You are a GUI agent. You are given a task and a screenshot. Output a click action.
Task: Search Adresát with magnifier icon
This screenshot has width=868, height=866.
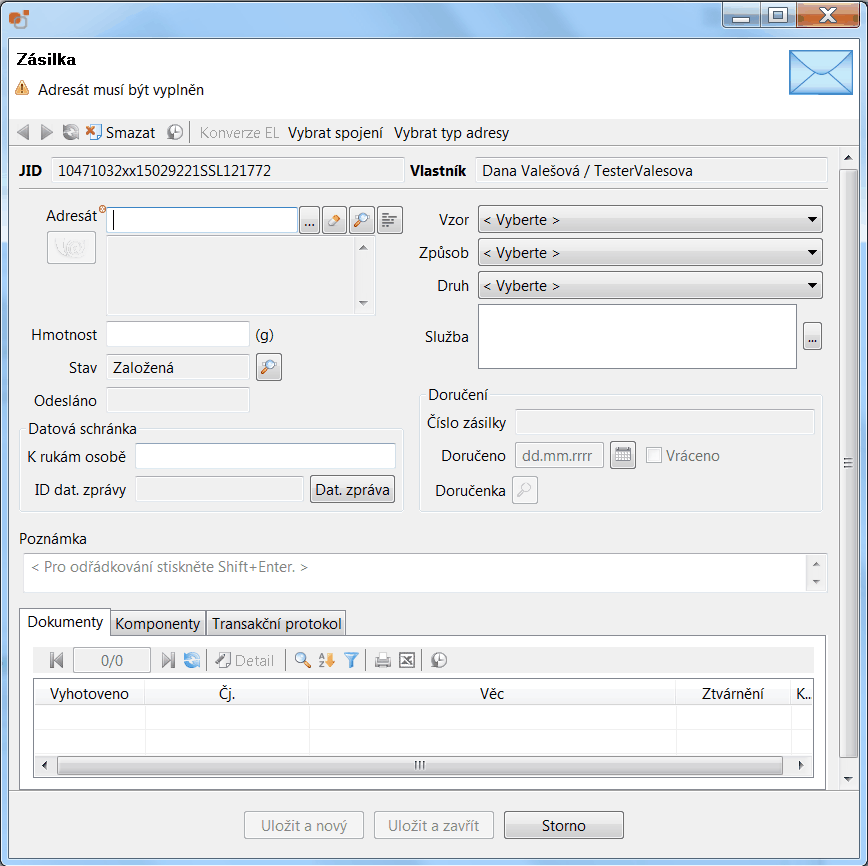(361, 220)
